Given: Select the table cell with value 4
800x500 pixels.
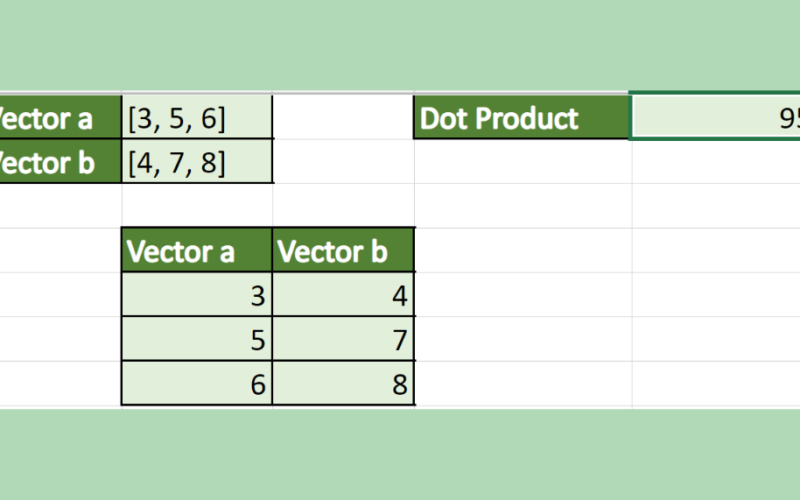Looking at the screenshot, I should (344, 296).
